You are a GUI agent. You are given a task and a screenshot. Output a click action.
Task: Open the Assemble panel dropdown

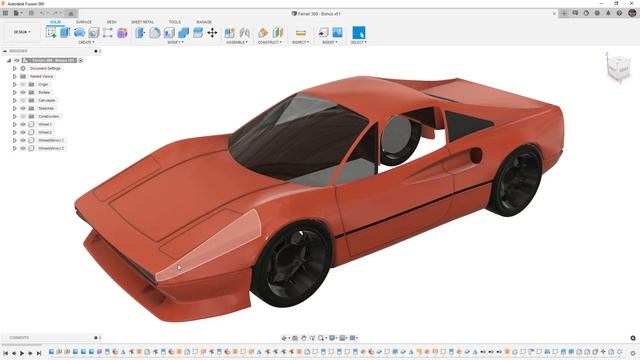237,42
